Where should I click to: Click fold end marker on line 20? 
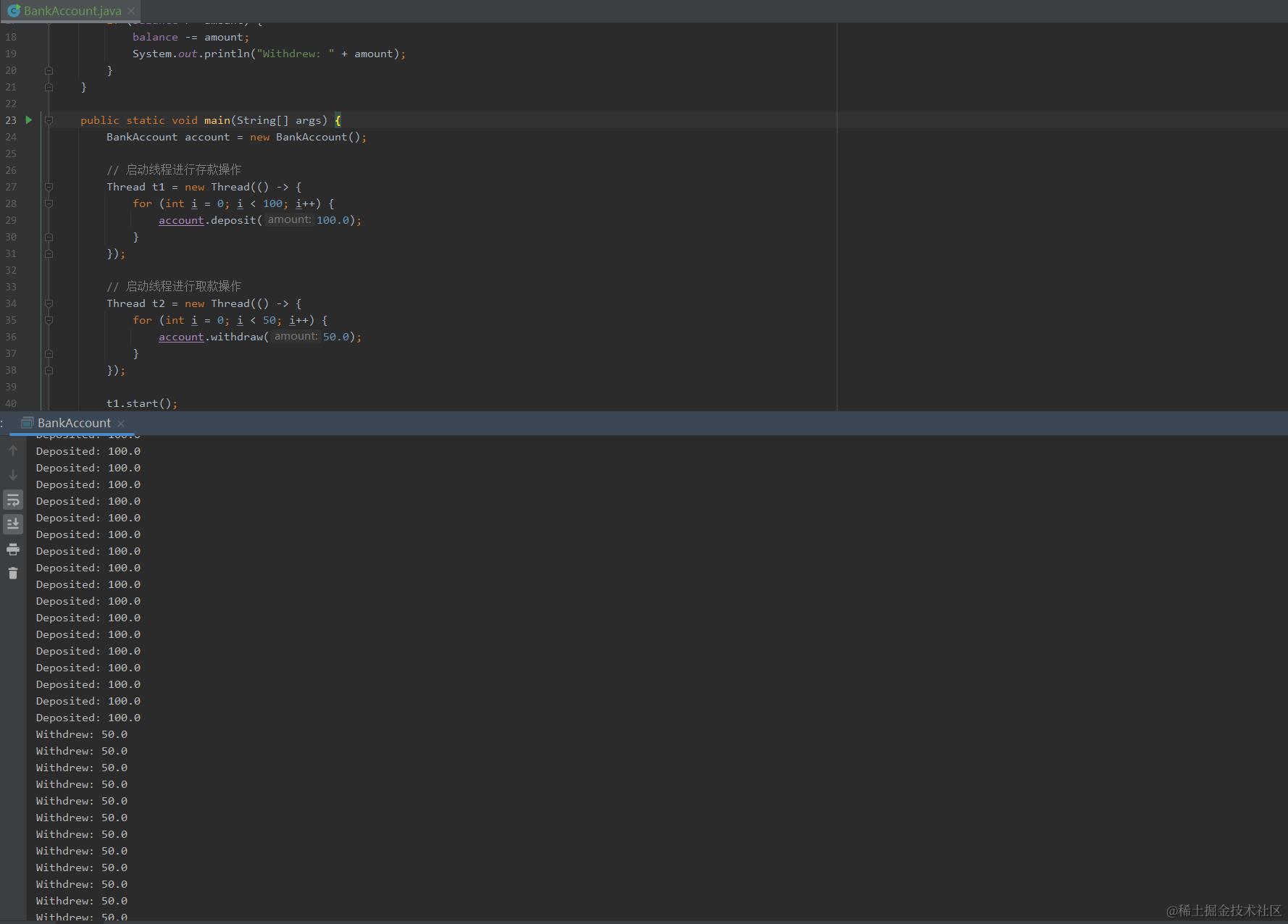[49, 70]
